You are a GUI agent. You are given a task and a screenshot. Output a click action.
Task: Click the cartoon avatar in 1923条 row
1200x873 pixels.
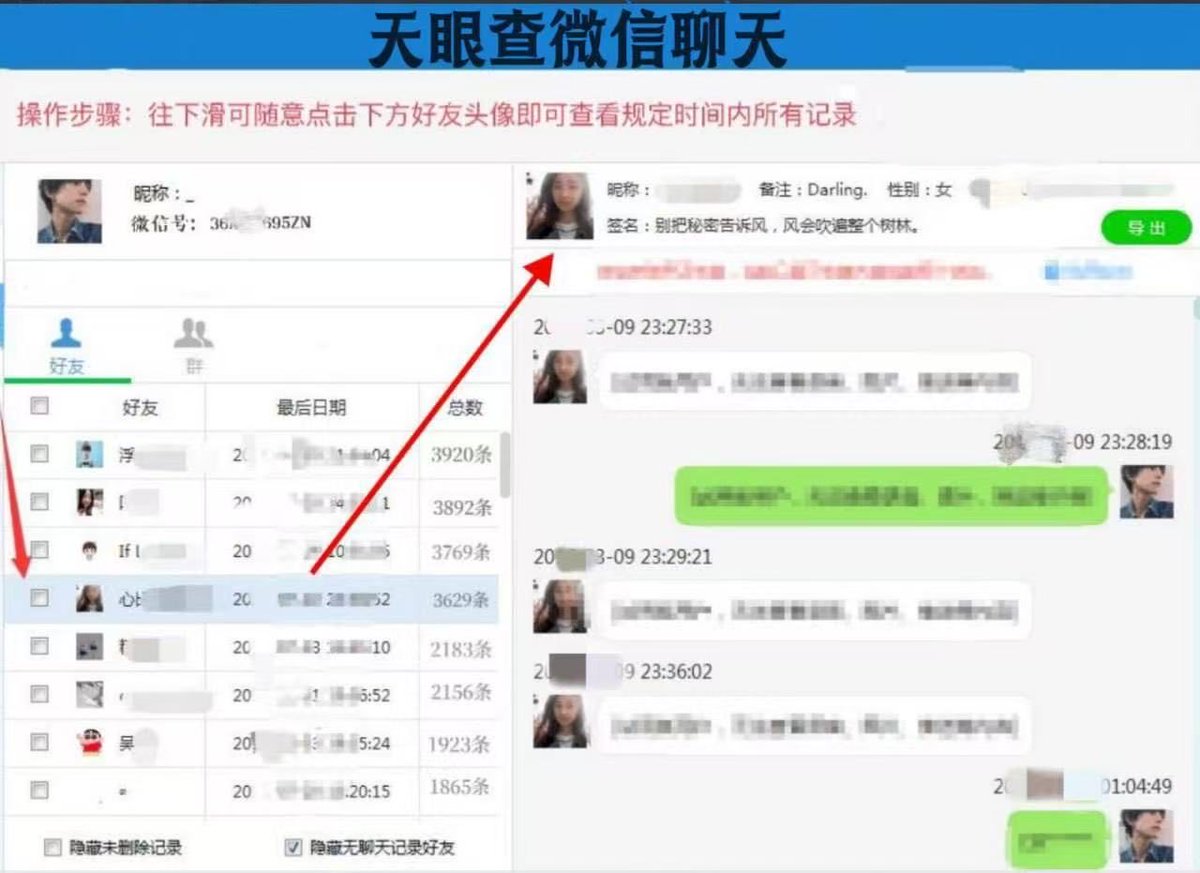tap(90, 742)
